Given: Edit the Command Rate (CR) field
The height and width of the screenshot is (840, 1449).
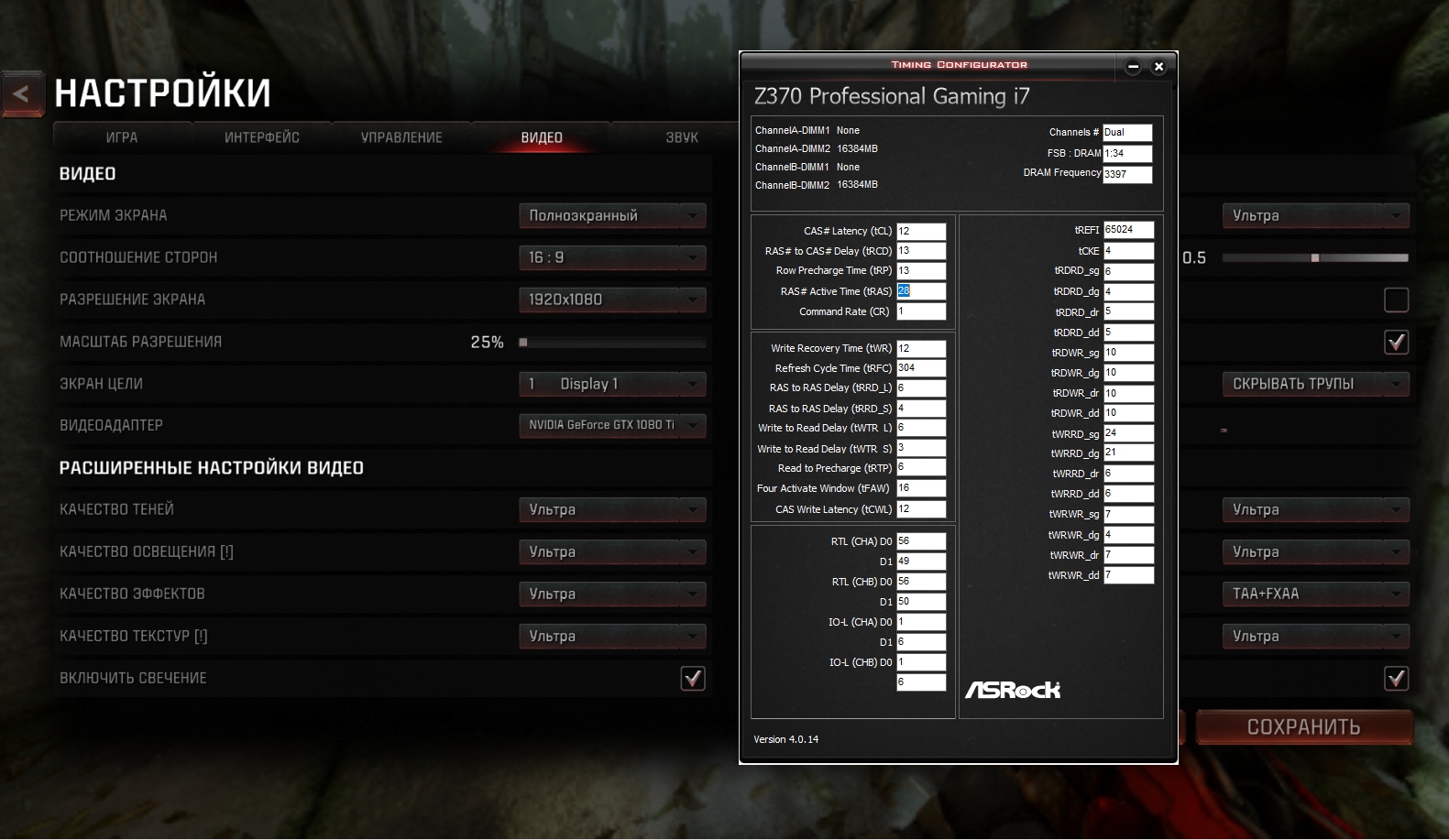Looking at the screenshot, I should coord(921,311).
